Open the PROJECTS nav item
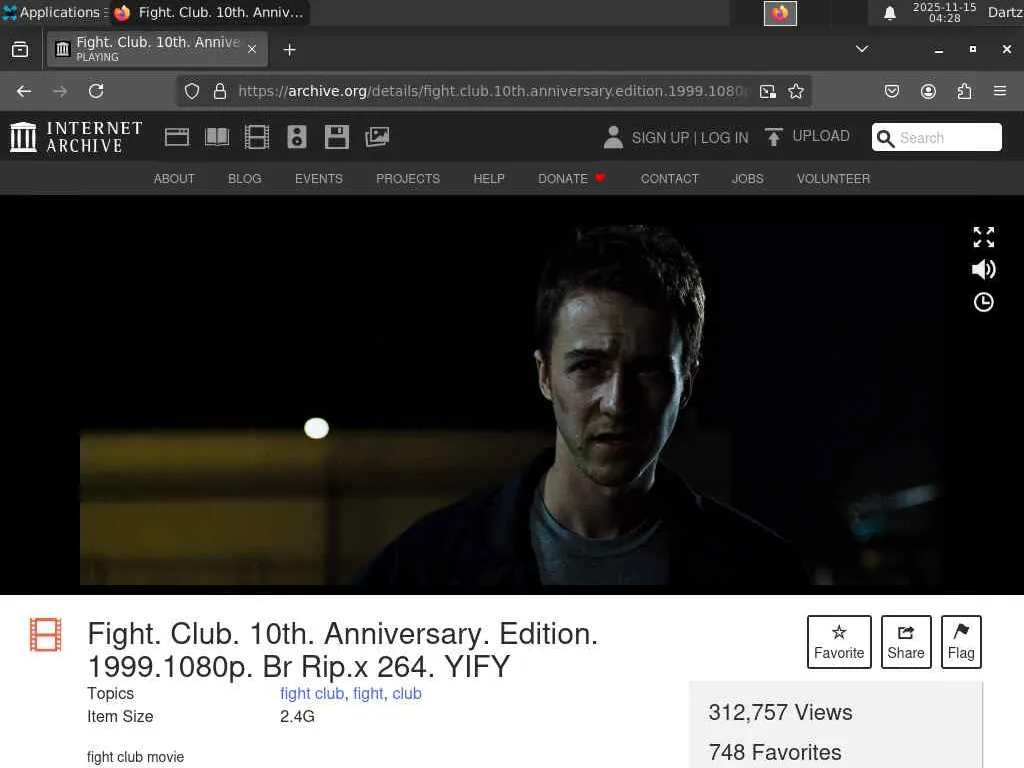Screen dimensions: 1024x768 coord(408,179)
